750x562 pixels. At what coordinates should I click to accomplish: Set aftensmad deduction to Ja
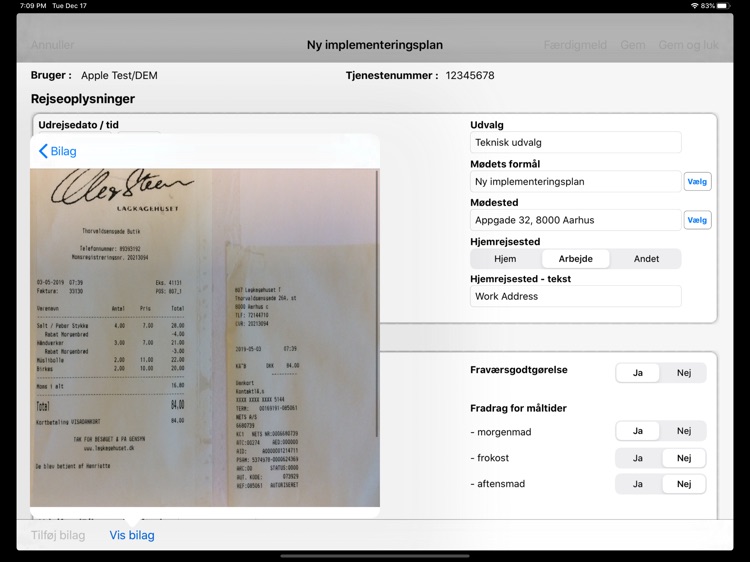tap(638, 484)
